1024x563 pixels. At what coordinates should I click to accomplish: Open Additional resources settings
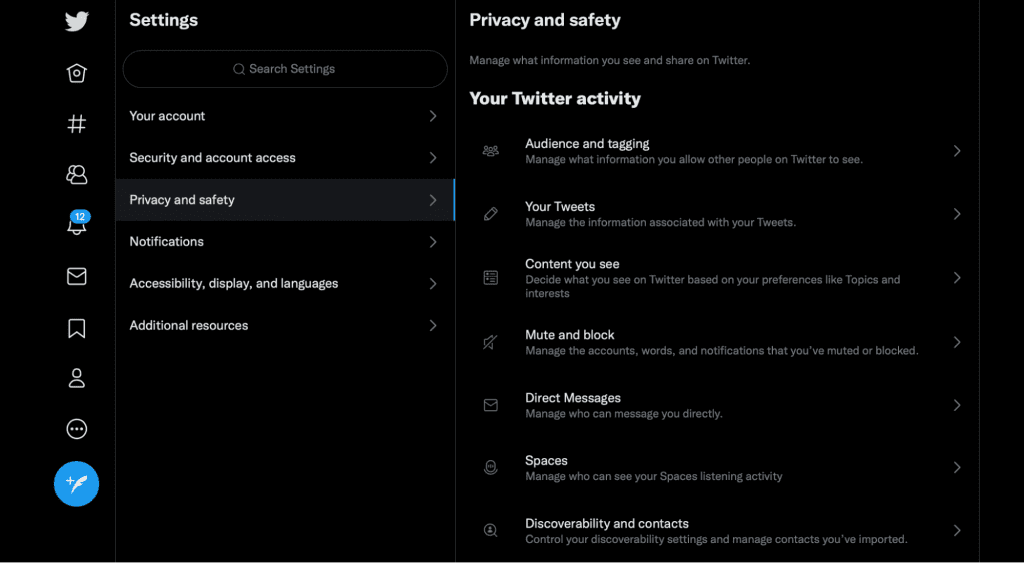[x=285, y=325]
